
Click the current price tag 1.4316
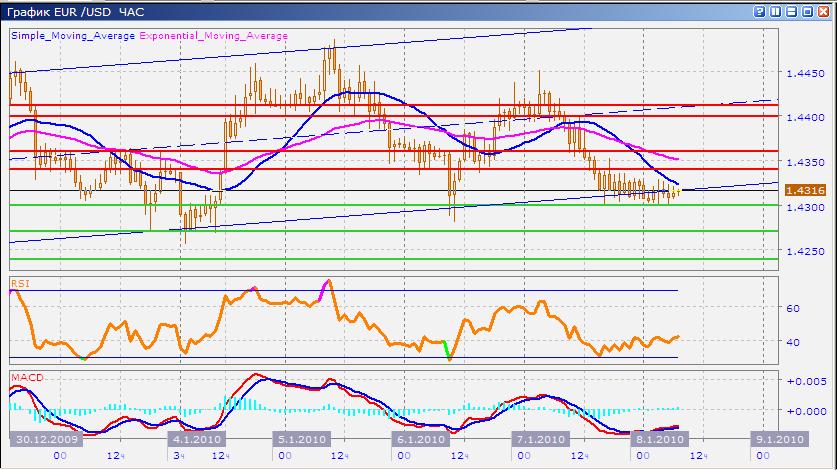click(x=804, y=190)
